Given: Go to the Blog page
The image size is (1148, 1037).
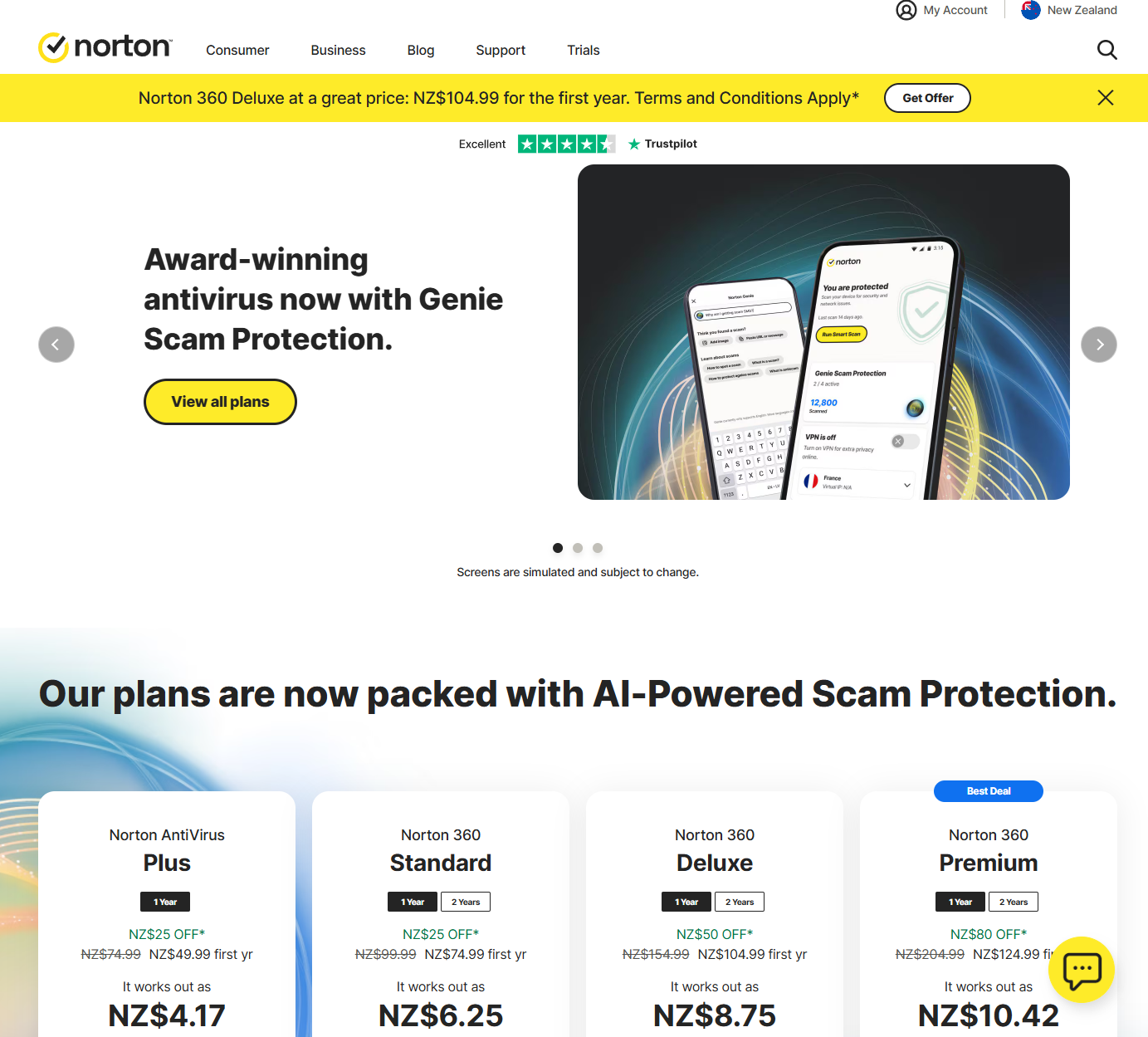Looking at the screenshot, I should click(421, 50).
